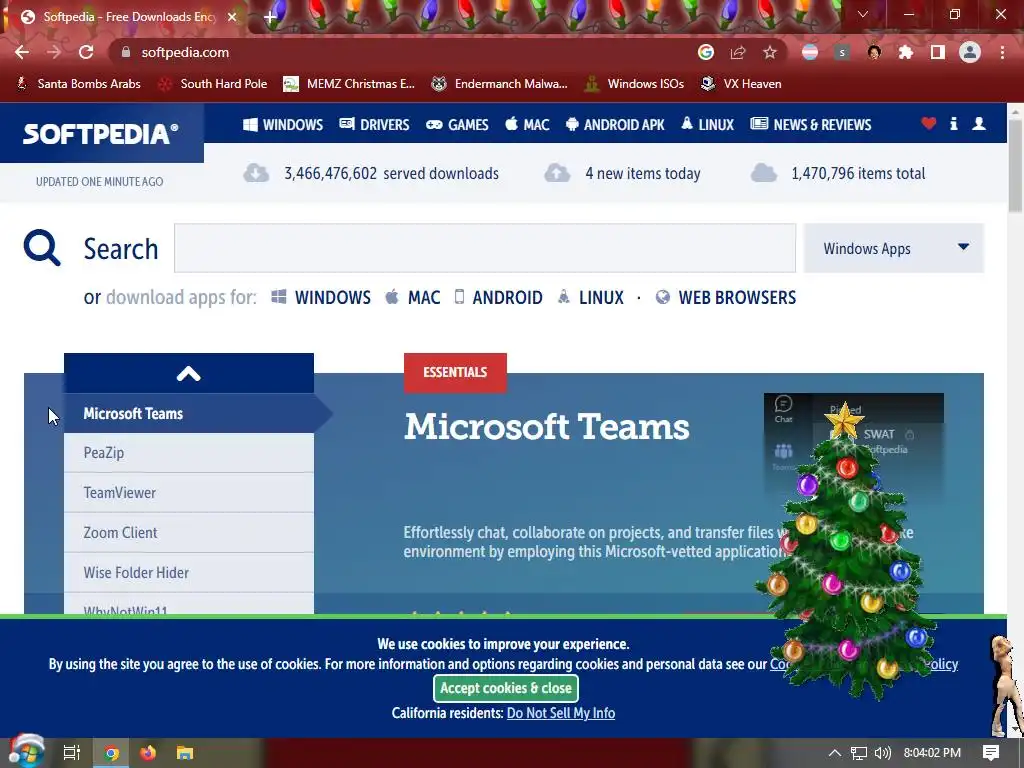Click the volume speaker tray icon
The height and width of the screenshot is (768, 1024).
[882, 753]
